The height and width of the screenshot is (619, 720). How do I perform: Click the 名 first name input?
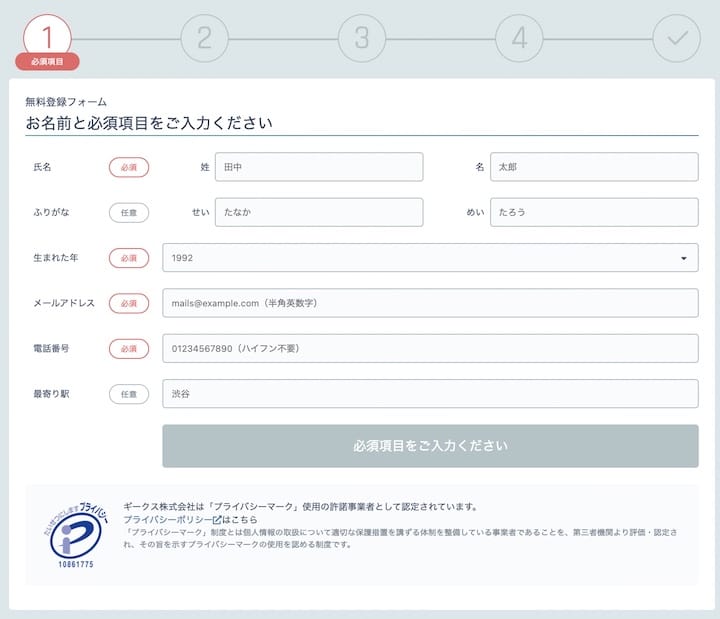pos(593,167)
